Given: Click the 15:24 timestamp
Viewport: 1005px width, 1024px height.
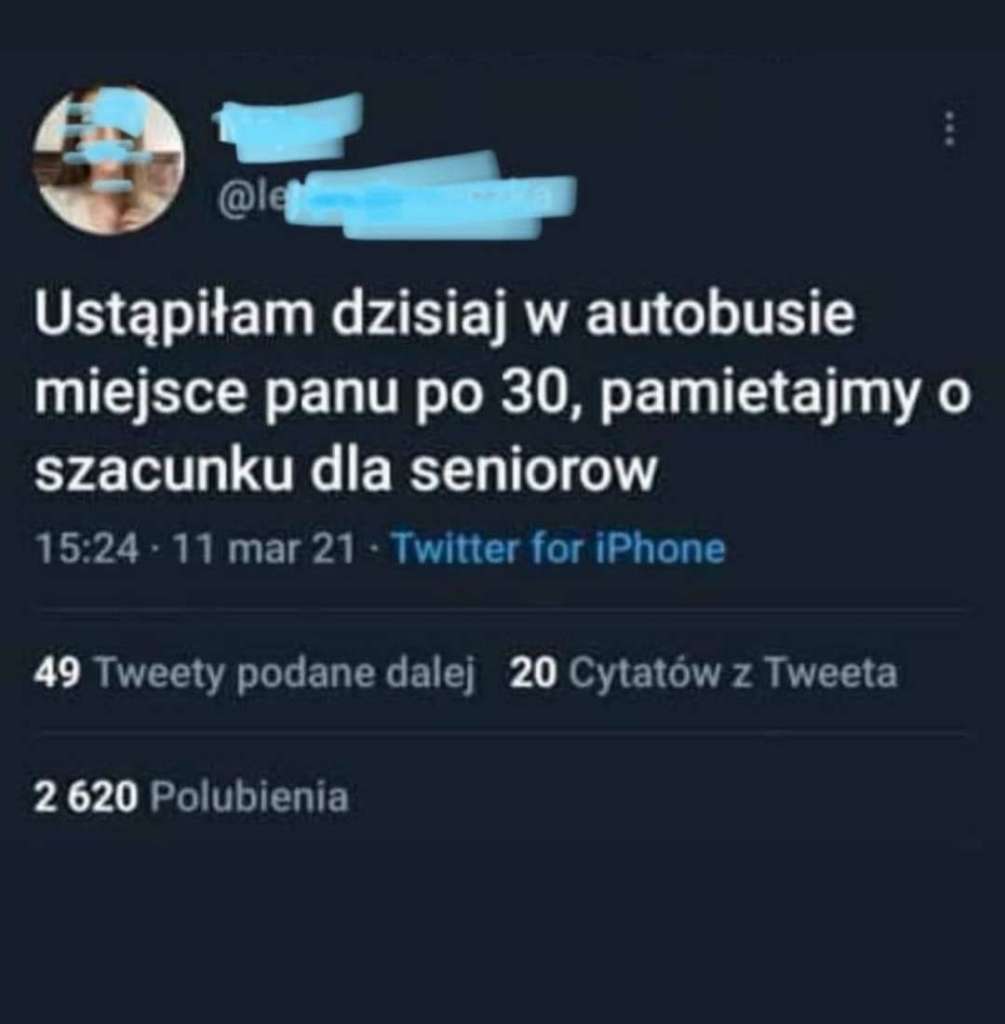Looking at the screenshot, I should coord(88,548).
